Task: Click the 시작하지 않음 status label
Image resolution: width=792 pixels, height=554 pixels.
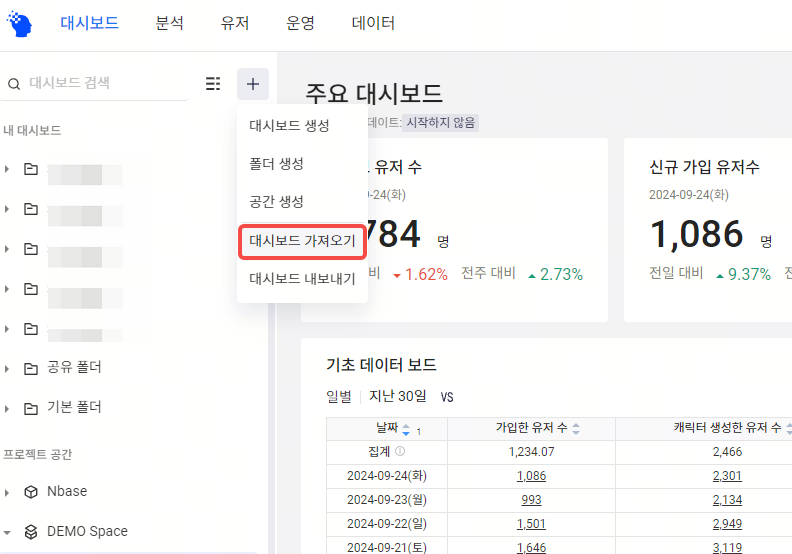Action: click(441, 123)
